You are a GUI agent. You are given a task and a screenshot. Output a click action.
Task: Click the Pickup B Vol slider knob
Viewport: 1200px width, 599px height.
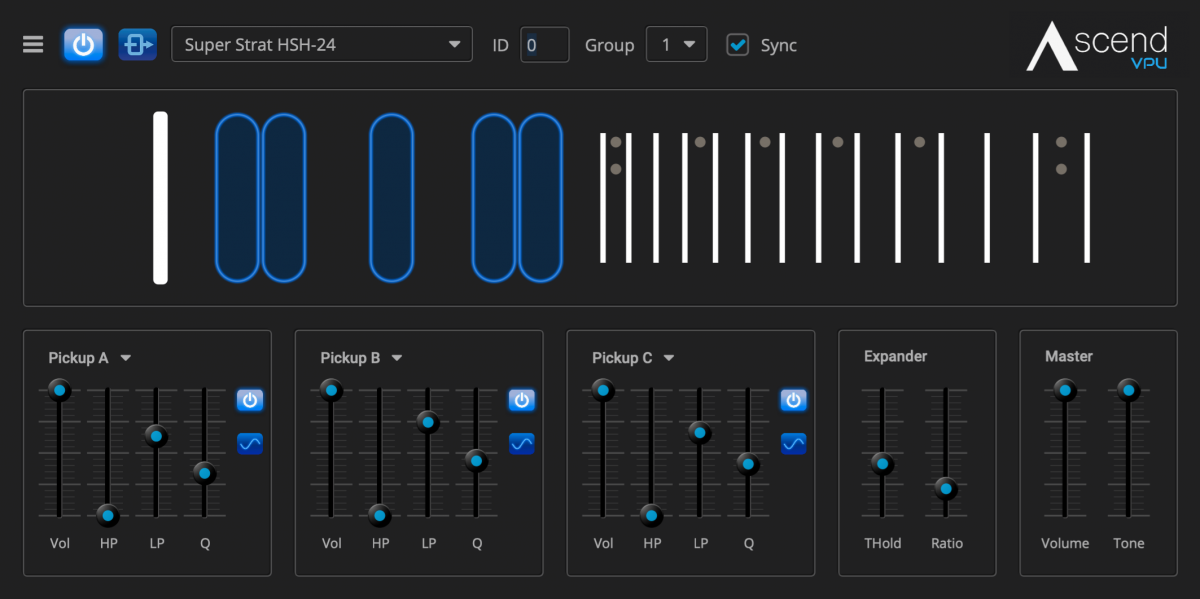[331, 390]
